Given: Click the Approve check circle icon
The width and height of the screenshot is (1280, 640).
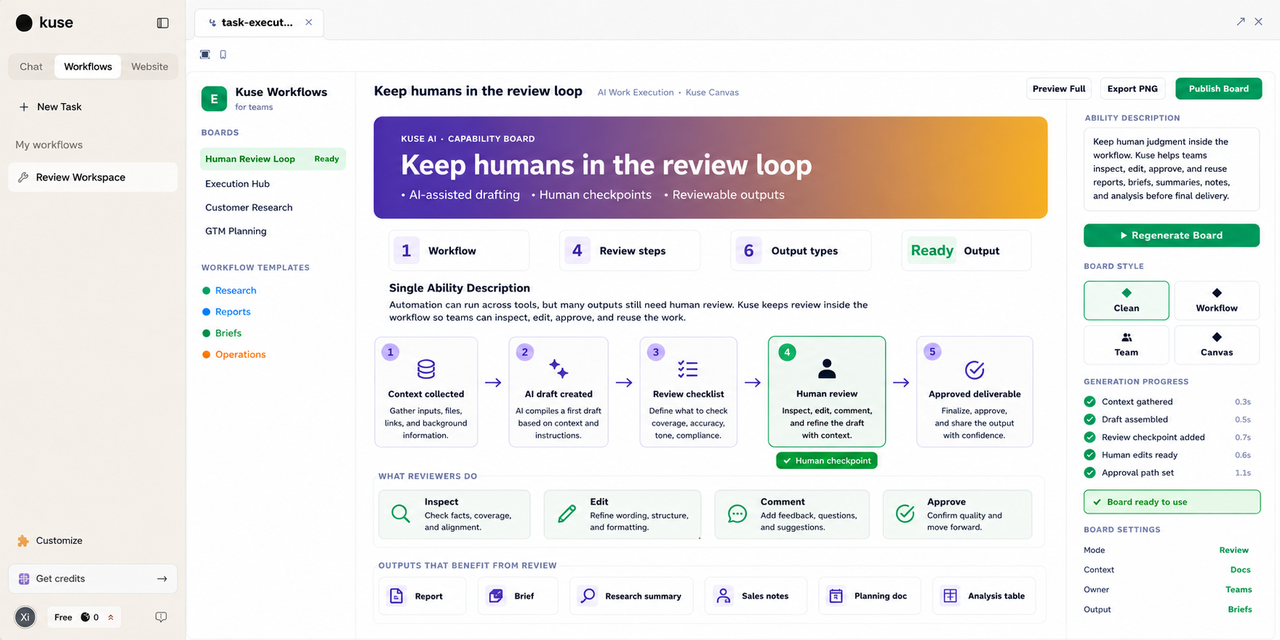Looking at the screenshot, I should (x=905, y=514).
